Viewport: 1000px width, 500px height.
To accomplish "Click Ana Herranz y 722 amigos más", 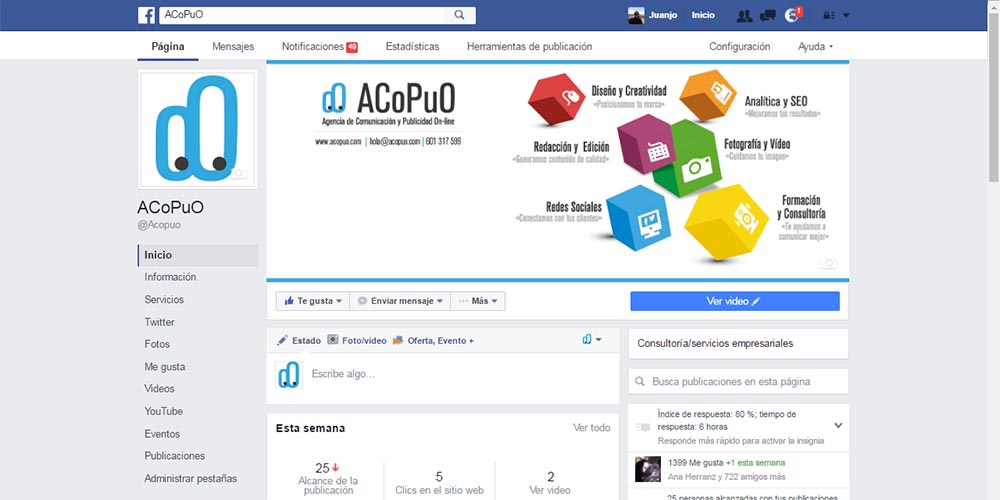I will (x=726, y=476).
